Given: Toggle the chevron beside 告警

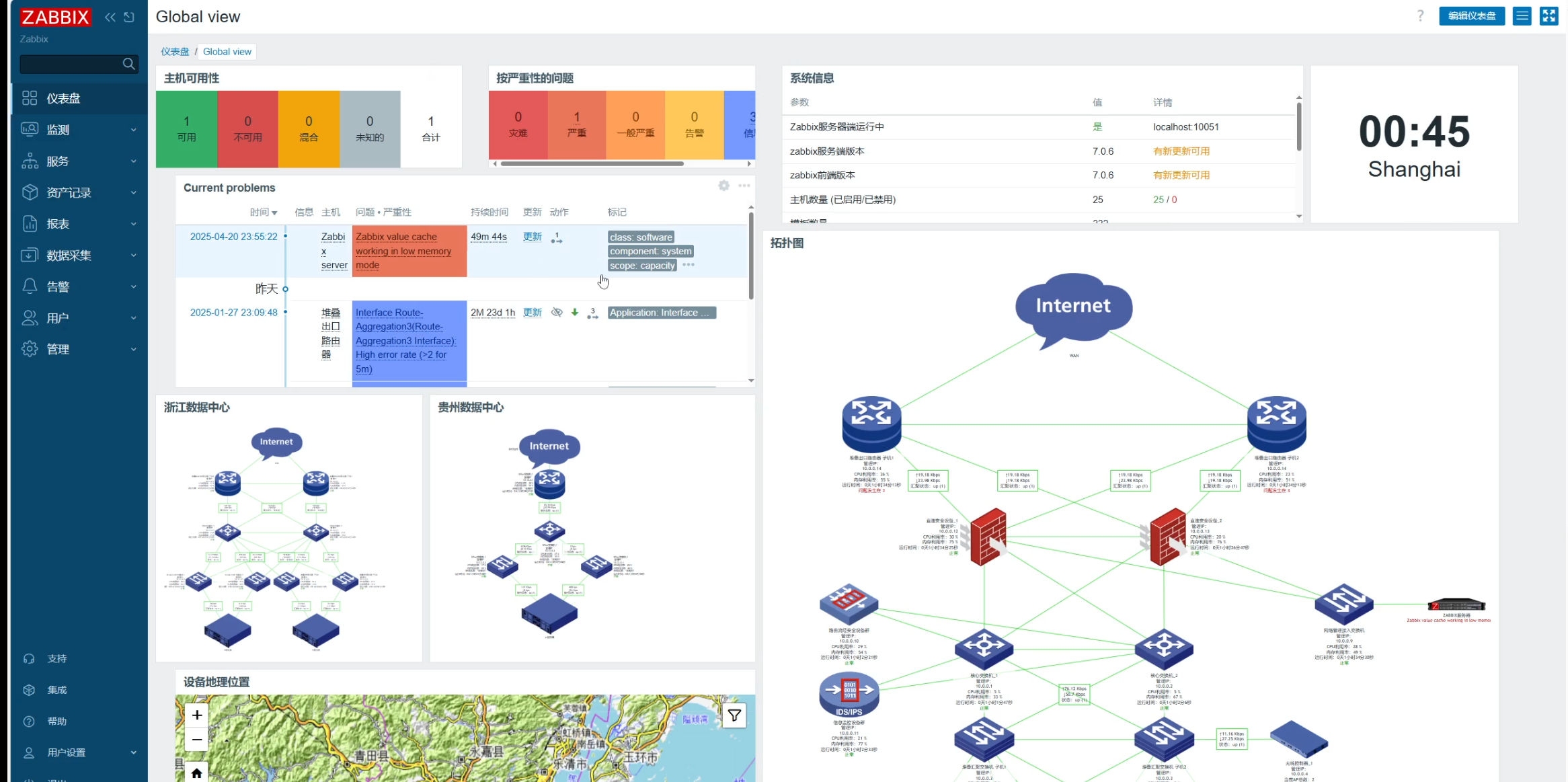Looking at the screenshot, I should [x=133, y=286].
